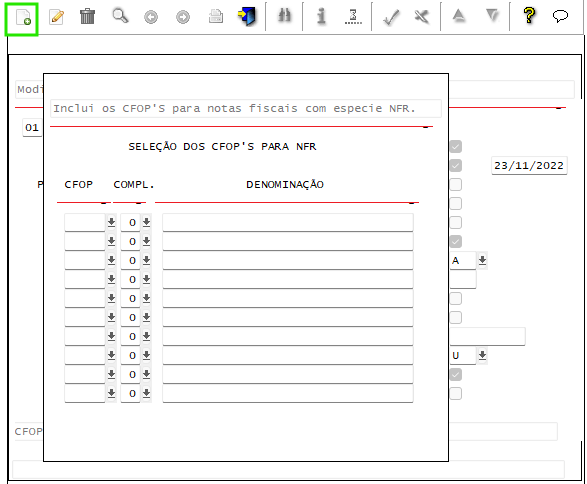Click the magnifying glass search icon
The width and height of the screenshot is (587, 484).
tap(120, 16)
